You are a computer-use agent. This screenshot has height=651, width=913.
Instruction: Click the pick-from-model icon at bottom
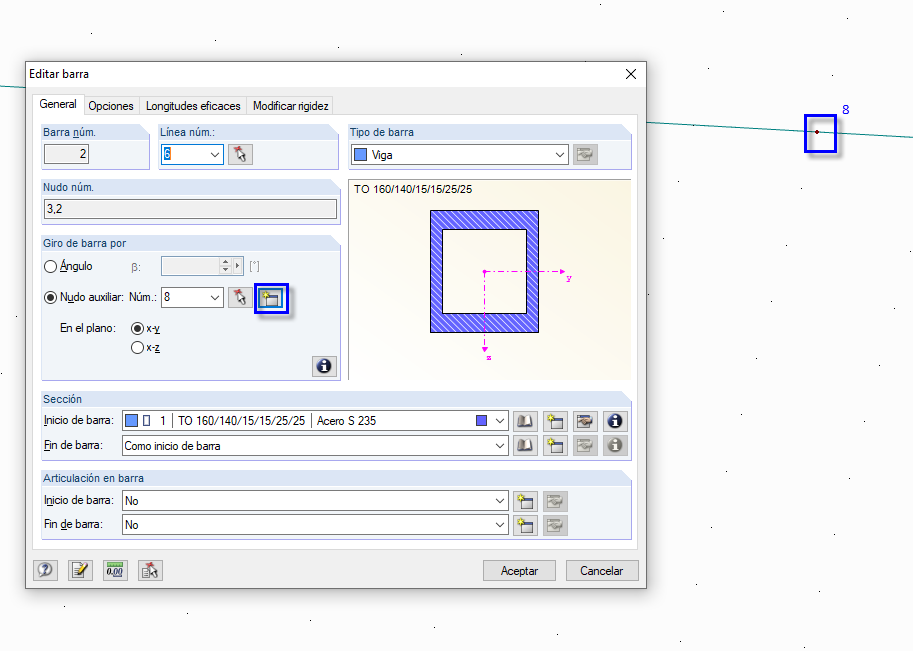point(150,570)
